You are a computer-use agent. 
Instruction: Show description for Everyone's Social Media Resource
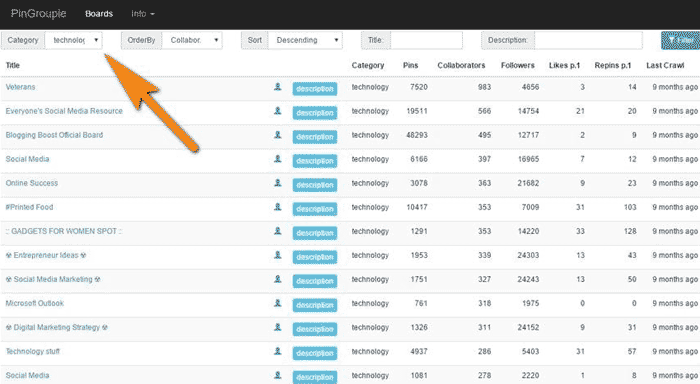[315, 113]
